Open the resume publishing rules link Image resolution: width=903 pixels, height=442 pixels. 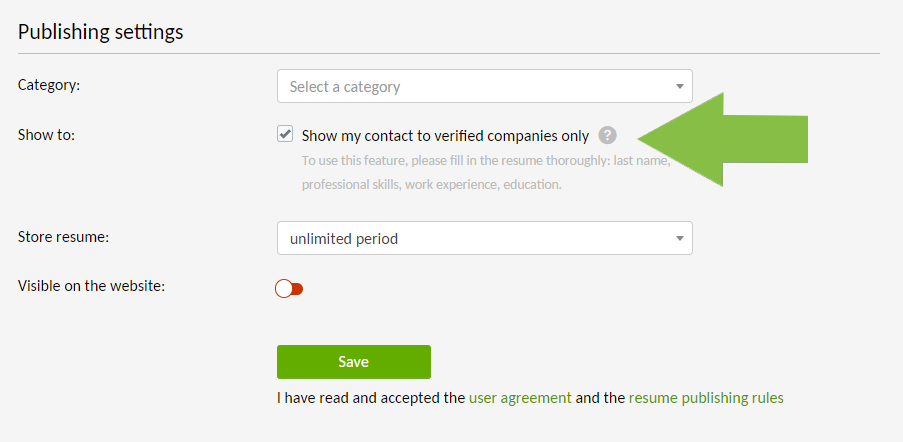pyautogui.click(x=706, y=398)
